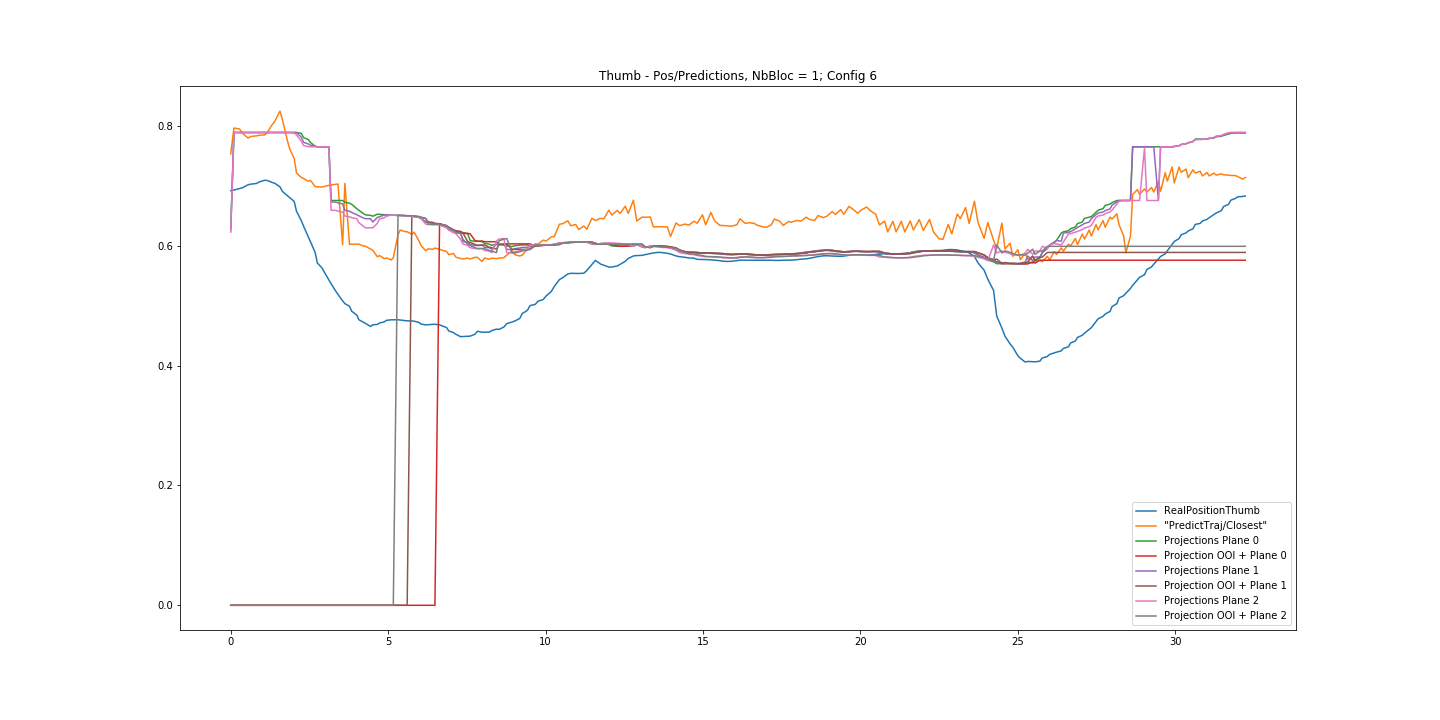Click the orange line swatch in the legend
Viewport: 1440px width, 720px height.
coord(1147,525)
